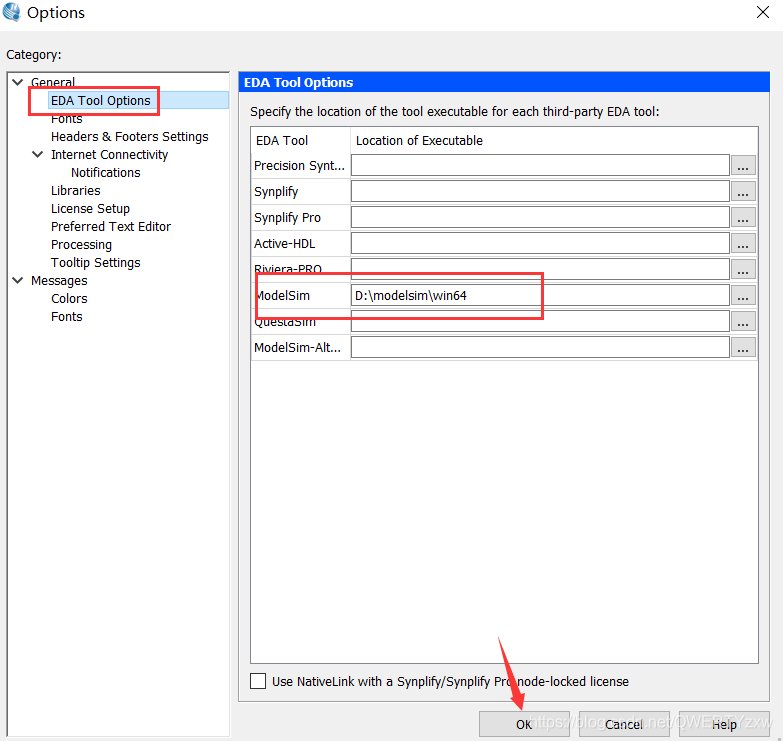Click the Precision Synthesis path field
Viewport: 783px width, 741px height.
pos(540,165)
